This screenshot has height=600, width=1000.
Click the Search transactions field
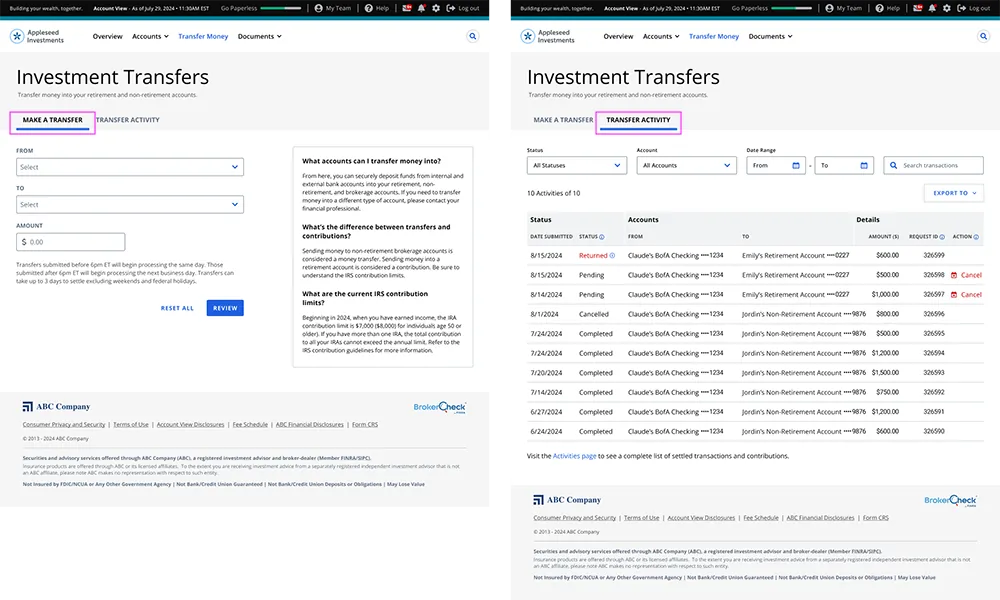(934, 166)
